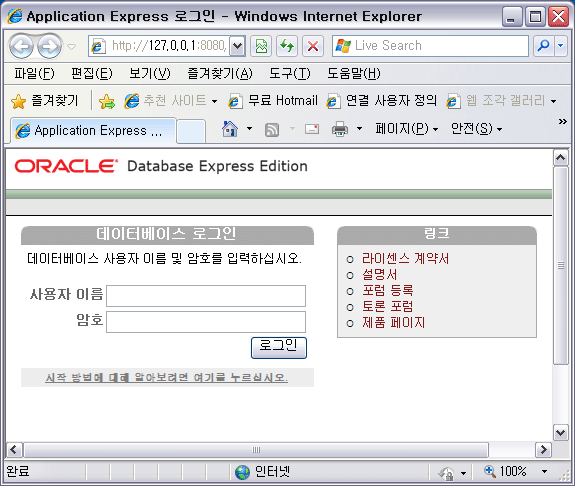Click the 로그인 button
This screenshot has width=575, height=486.
coord(279,347)
